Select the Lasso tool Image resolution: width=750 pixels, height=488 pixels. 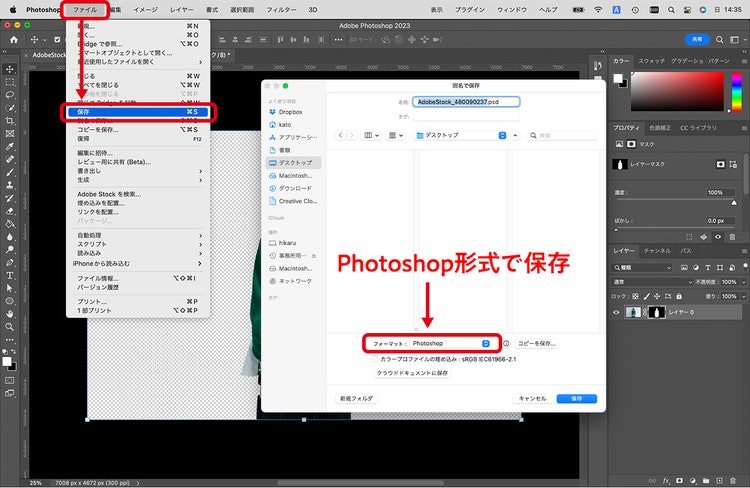coord(10,95)
